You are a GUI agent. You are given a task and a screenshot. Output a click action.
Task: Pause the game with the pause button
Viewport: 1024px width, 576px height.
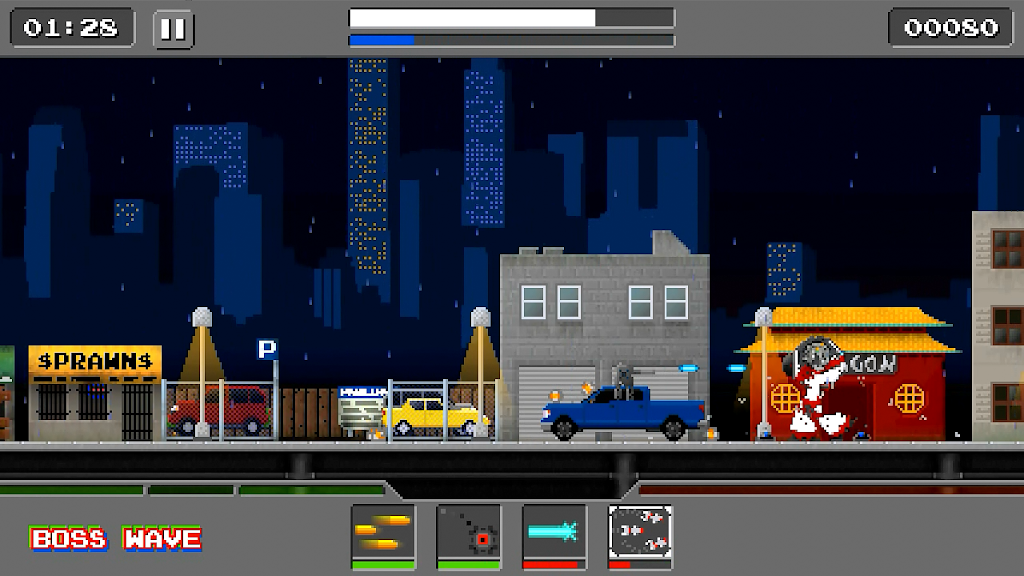pos(173,28)
